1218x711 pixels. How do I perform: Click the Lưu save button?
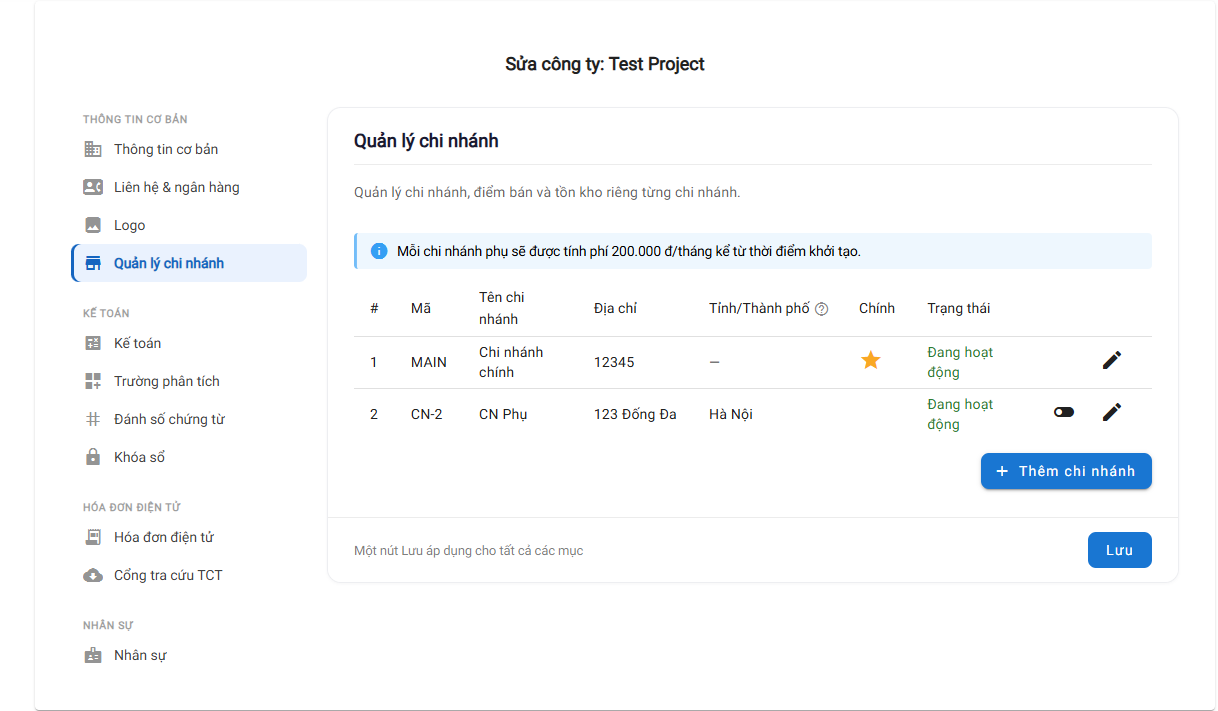(1119, 550)
